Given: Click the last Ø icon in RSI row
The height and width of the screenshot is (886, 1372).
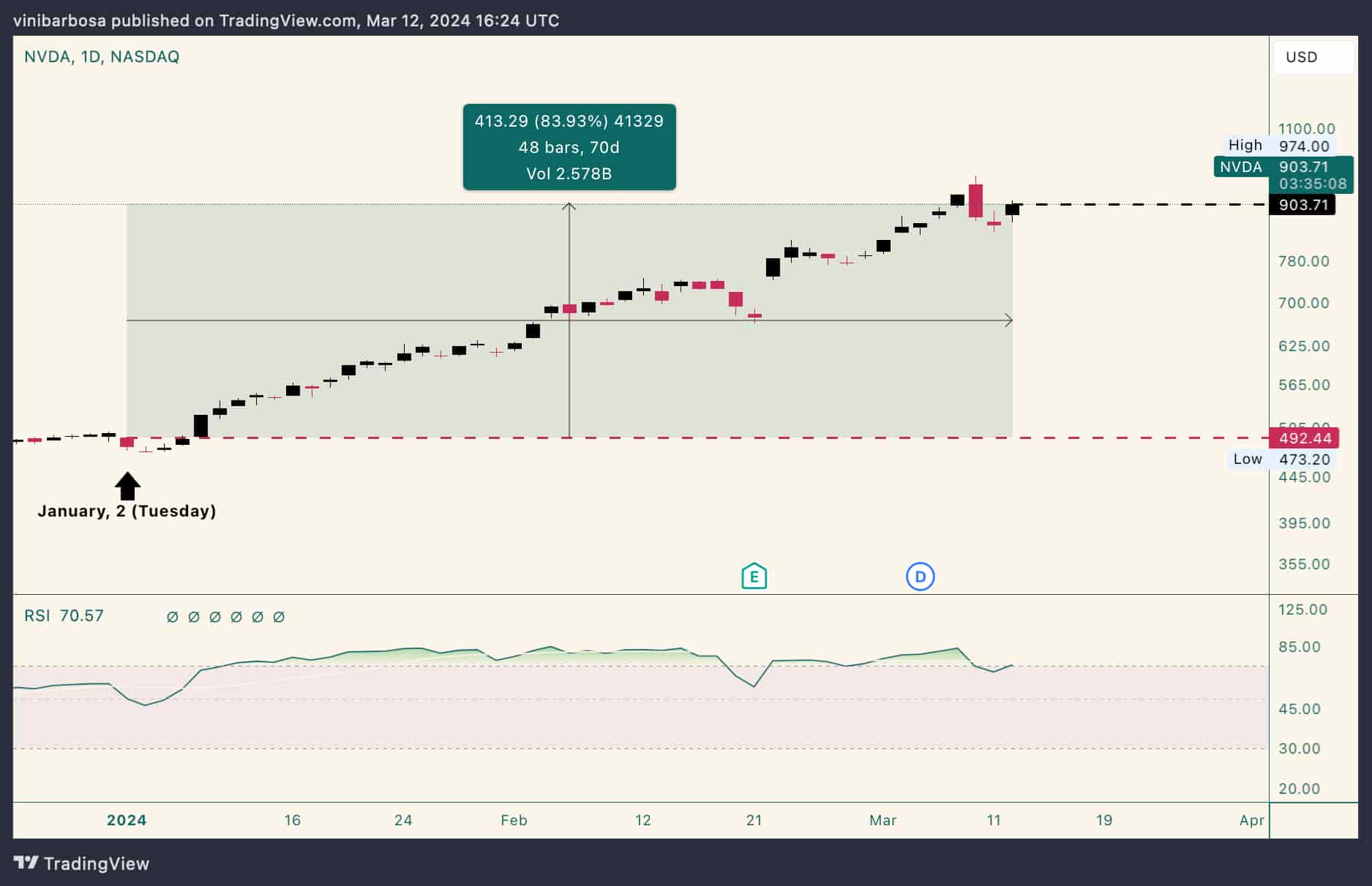Looking at the screenshot, I should [x=279, y=616].
